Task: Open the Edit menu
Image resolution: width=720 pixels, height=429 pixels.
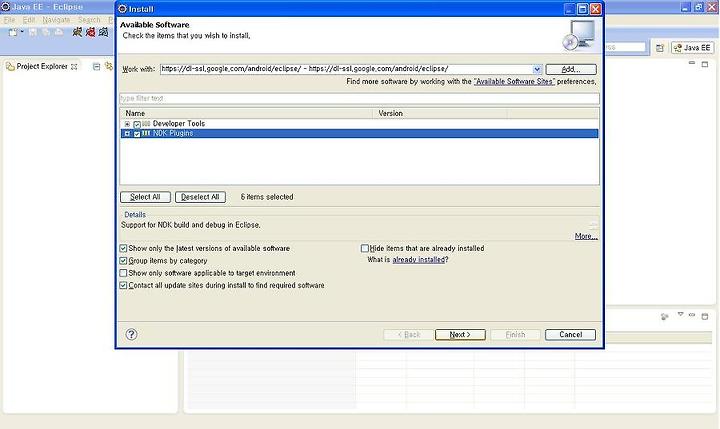Action: tap(28, 20)
